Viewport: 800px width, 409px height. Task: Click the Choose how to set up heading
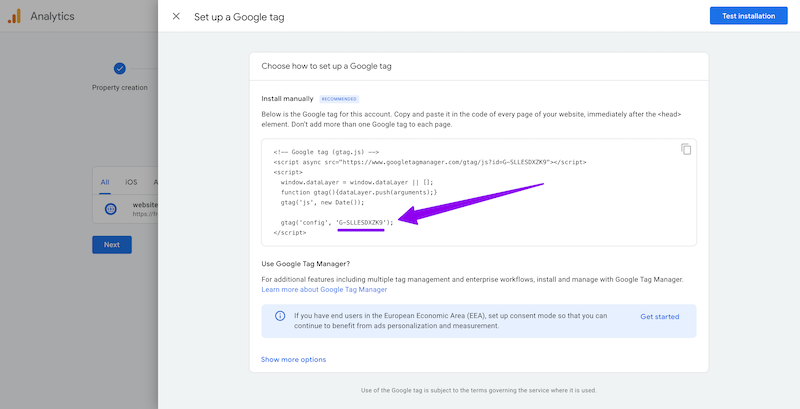[327, 66]
